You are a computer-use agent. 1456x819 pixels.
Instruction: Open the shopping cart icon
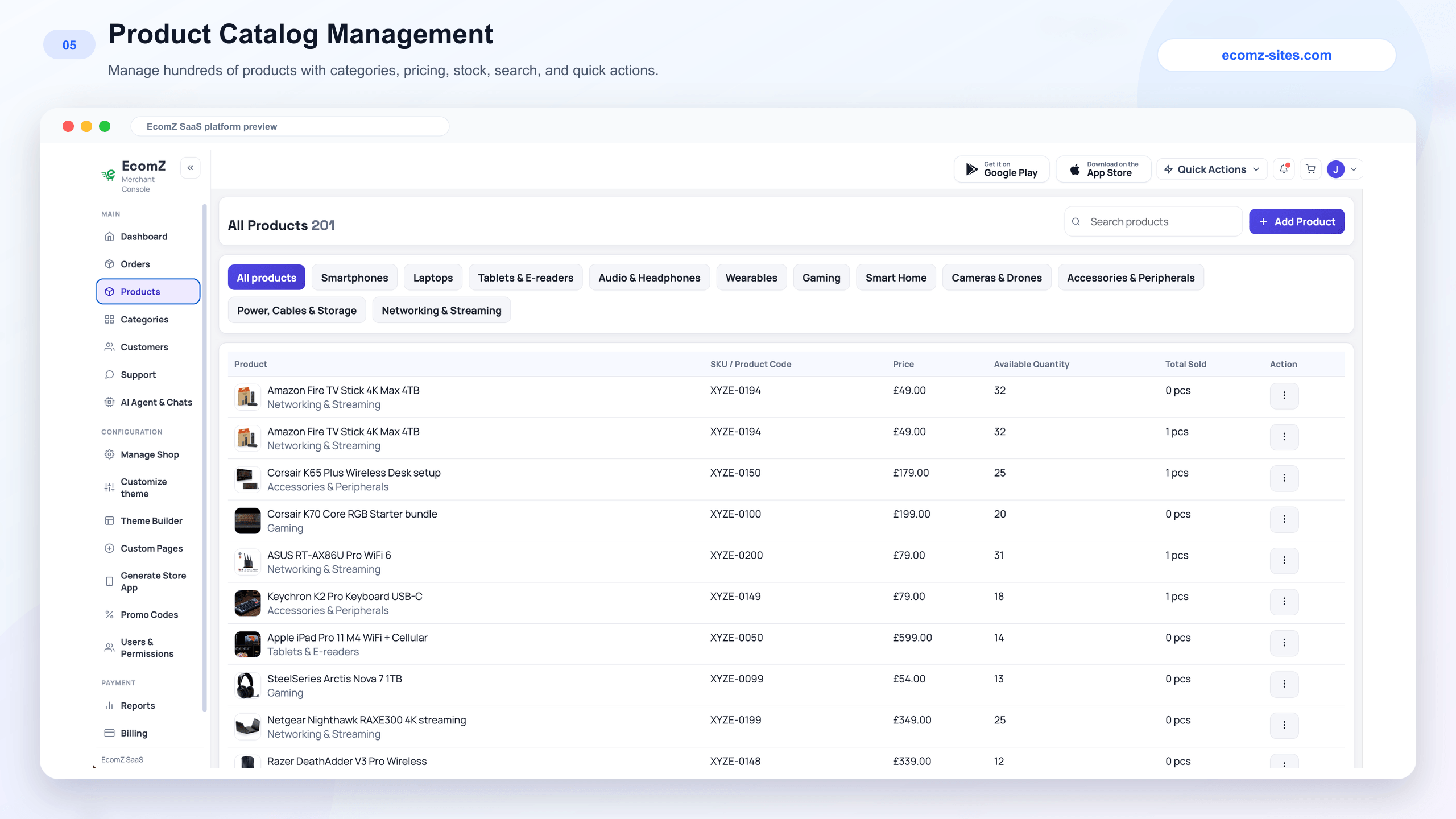(1310, 169)
